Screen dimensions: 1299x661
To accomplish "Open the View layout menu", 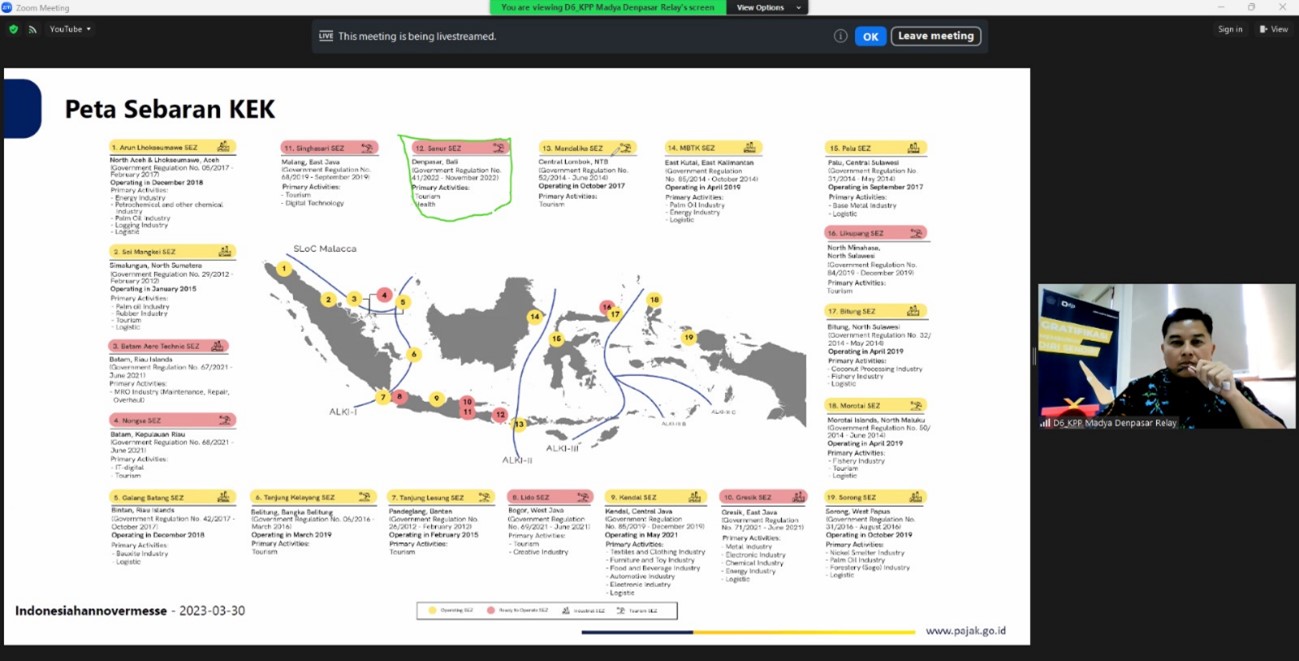I will (1273, 29).
